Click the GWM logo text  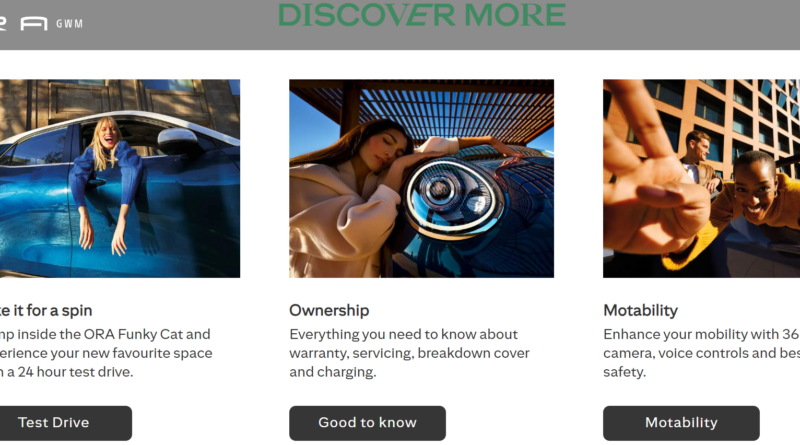[69, 23]
